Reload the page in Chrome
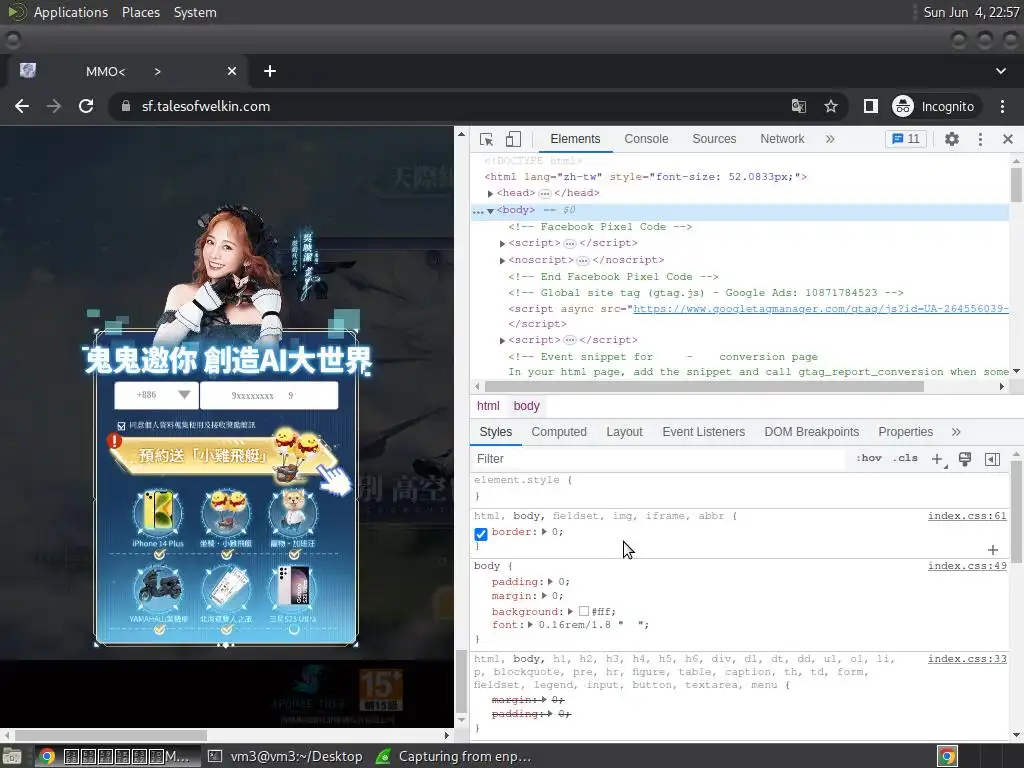The width and height of the screenshot is (1024, 768). coord(86,106)
